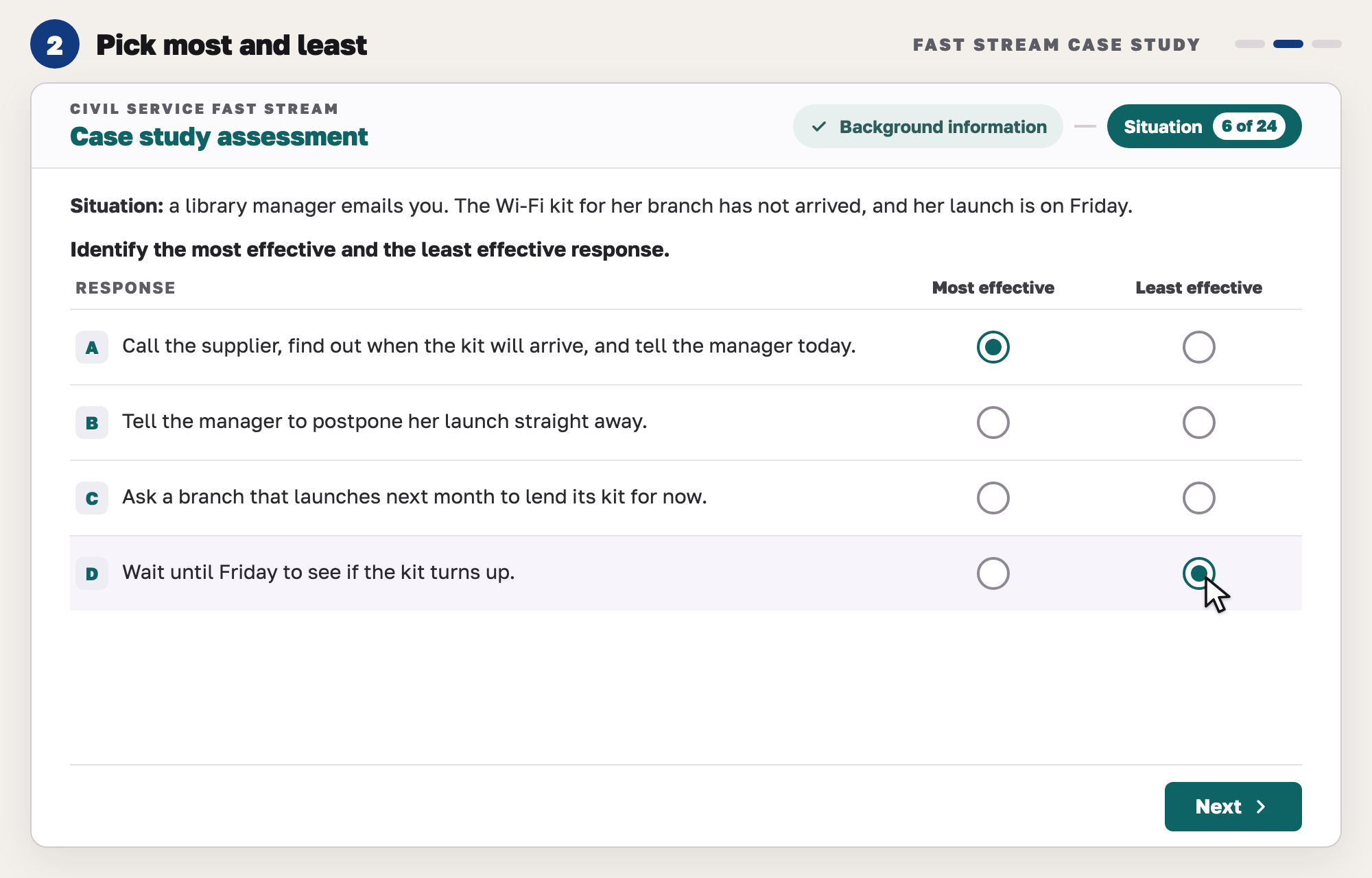Click the active blue progress segment
The height and width of the screenshot is (878, 1372).
point(1288,44)
